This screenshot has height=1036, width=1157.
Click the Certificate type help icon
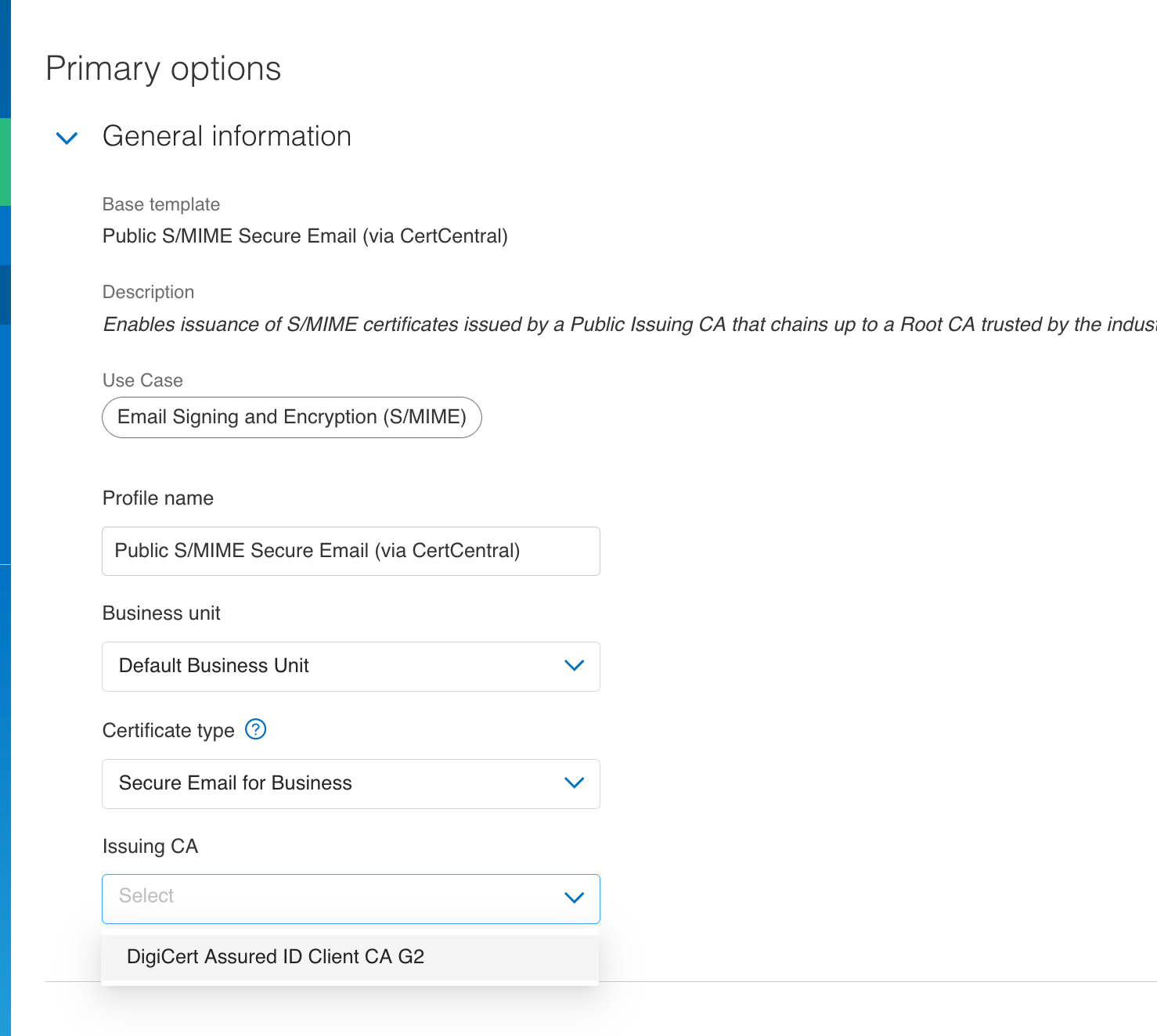tap(256, 729)
